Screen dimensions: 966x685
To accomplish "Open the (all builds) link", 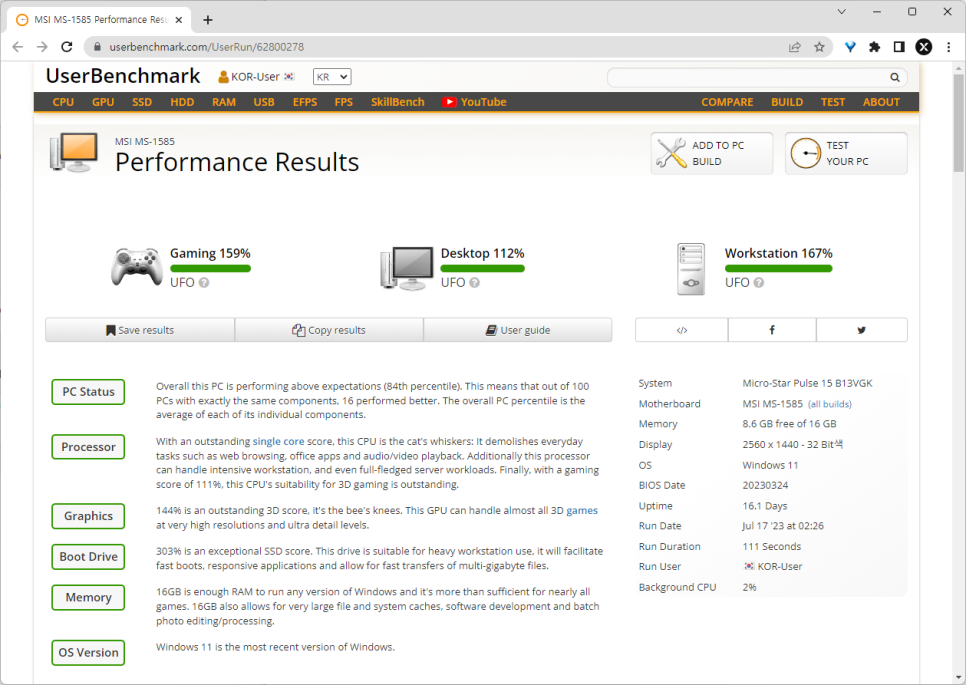I will coord(830,404).
